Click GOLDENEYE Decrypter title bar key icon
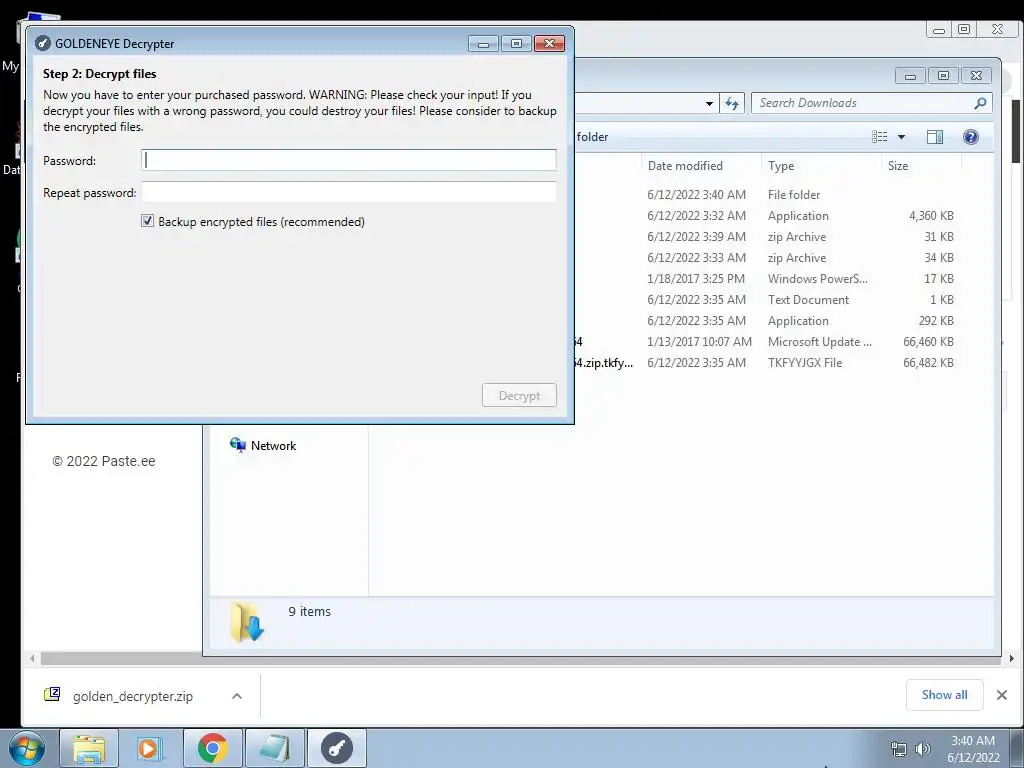The height and width of the screenshot is (768, 1024). click(42, 44)
